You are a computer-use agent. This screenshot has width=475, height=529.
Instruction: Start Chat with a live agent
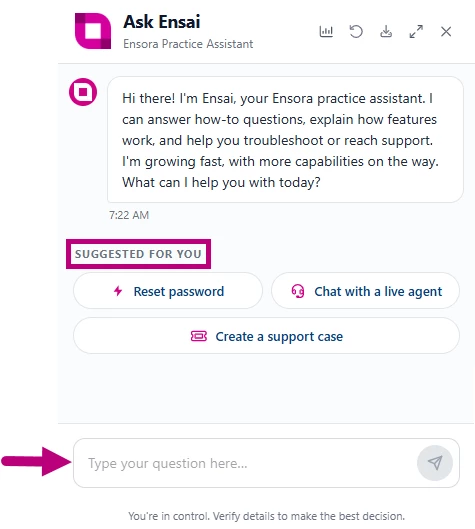click(x=365, y=291)
